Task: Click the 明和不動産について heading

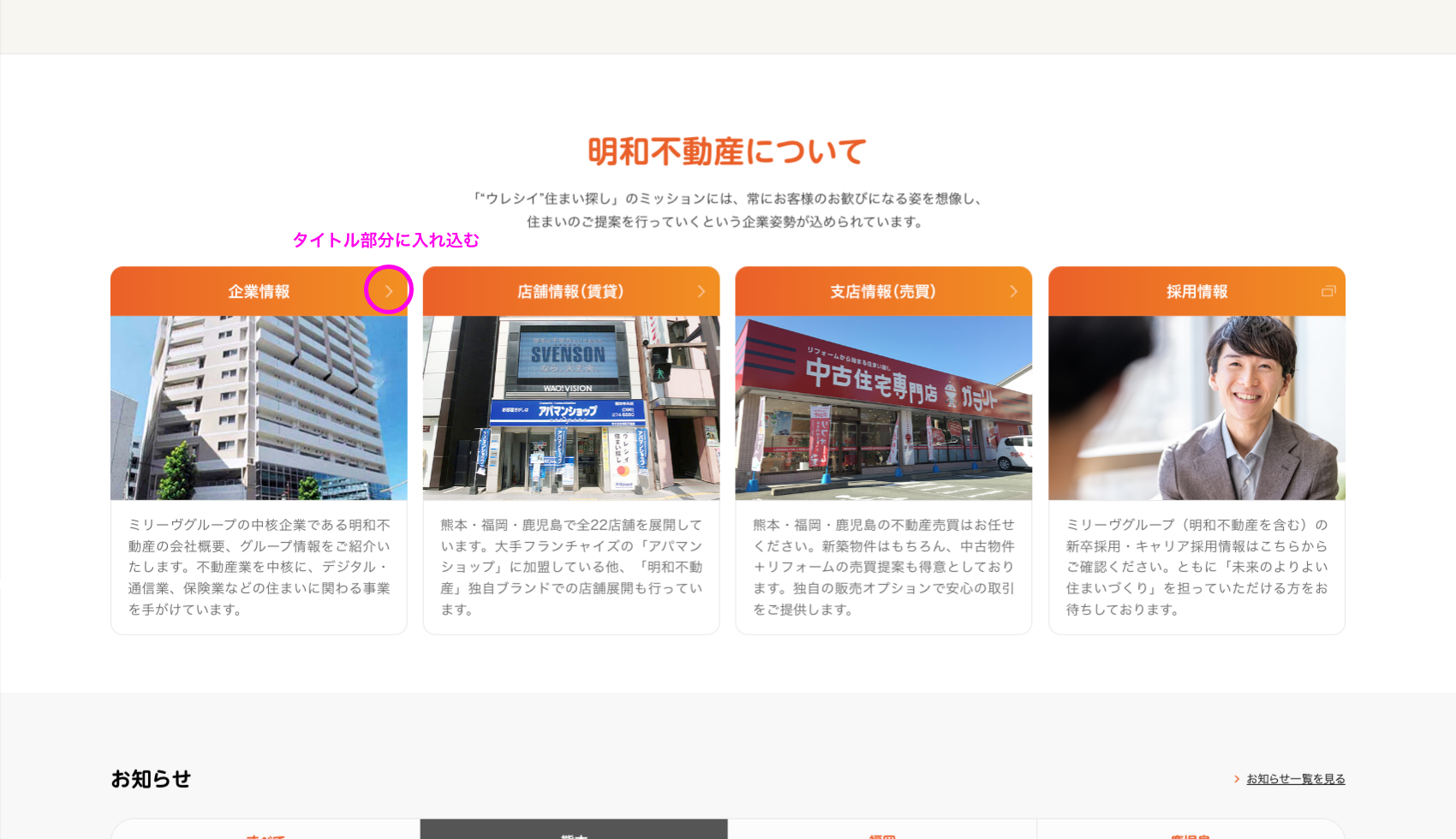Action: pyautogui.click(x=727, y=152)
